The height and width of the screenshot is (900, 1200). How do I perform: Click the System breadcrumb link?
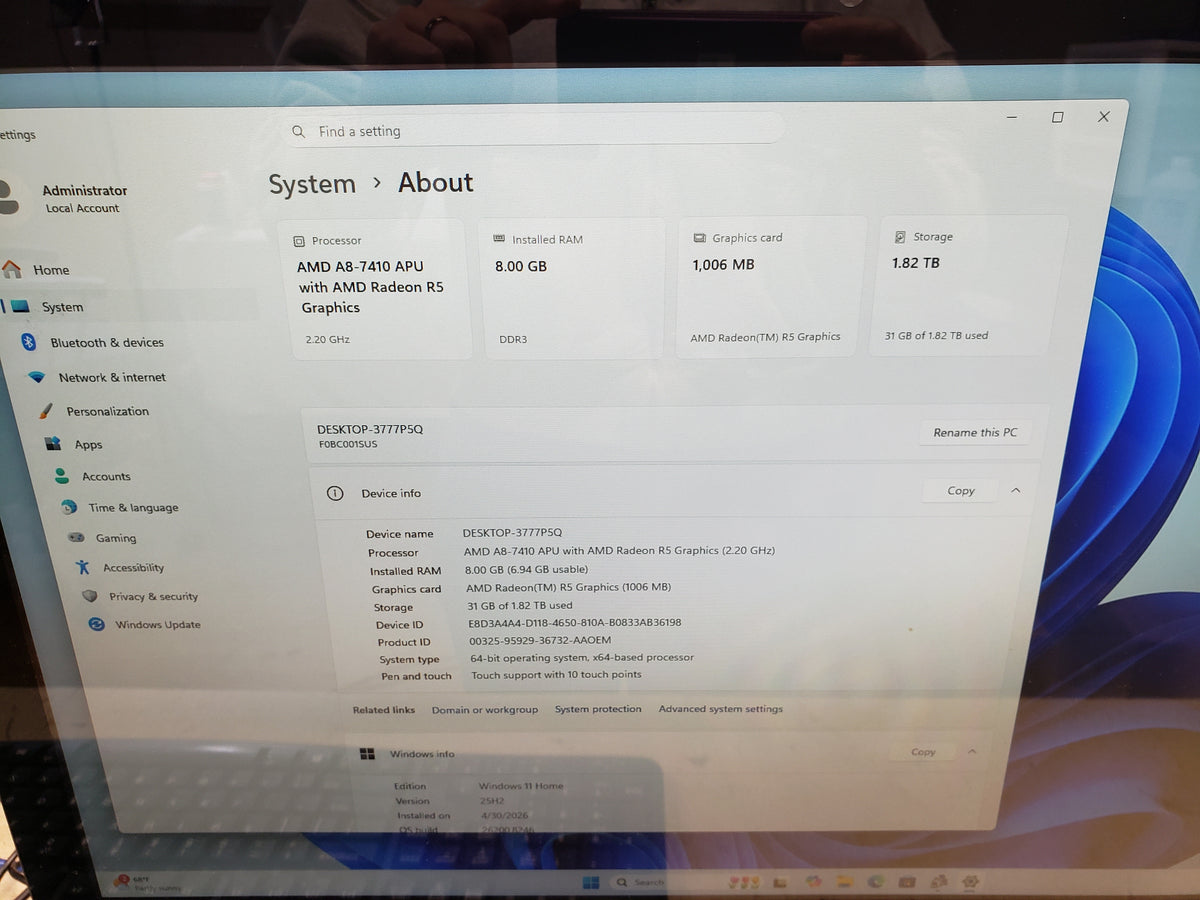[312, 185]
